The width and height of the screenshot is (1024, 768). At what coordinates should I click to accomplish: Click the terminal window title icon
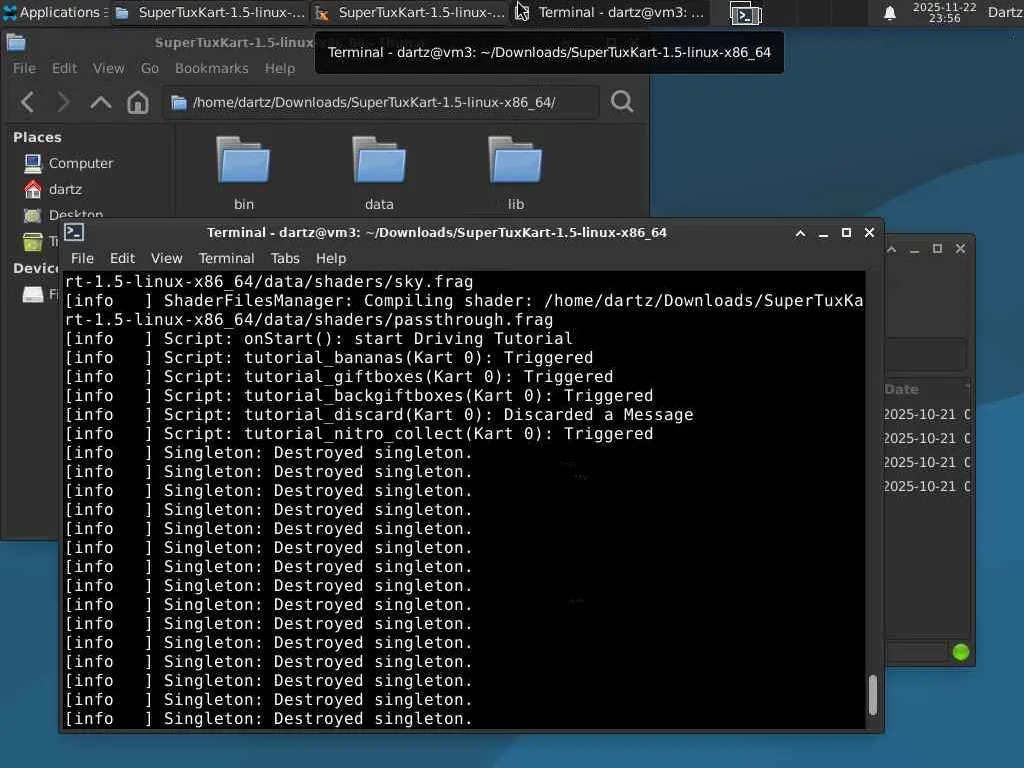[x=74, y=232]
